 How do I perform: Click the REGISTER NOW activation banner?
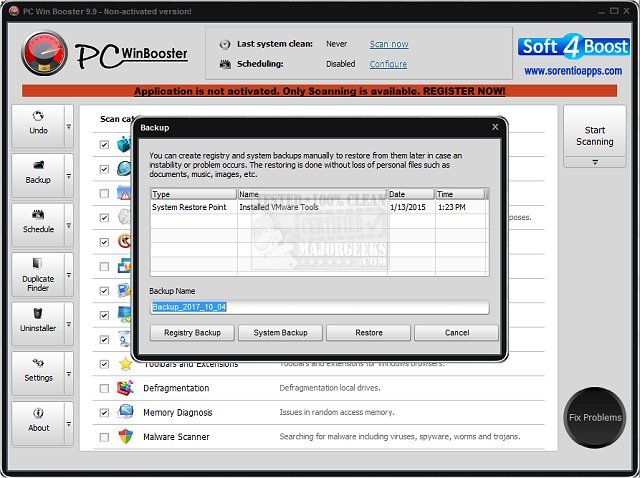click(x=320, y=91)
